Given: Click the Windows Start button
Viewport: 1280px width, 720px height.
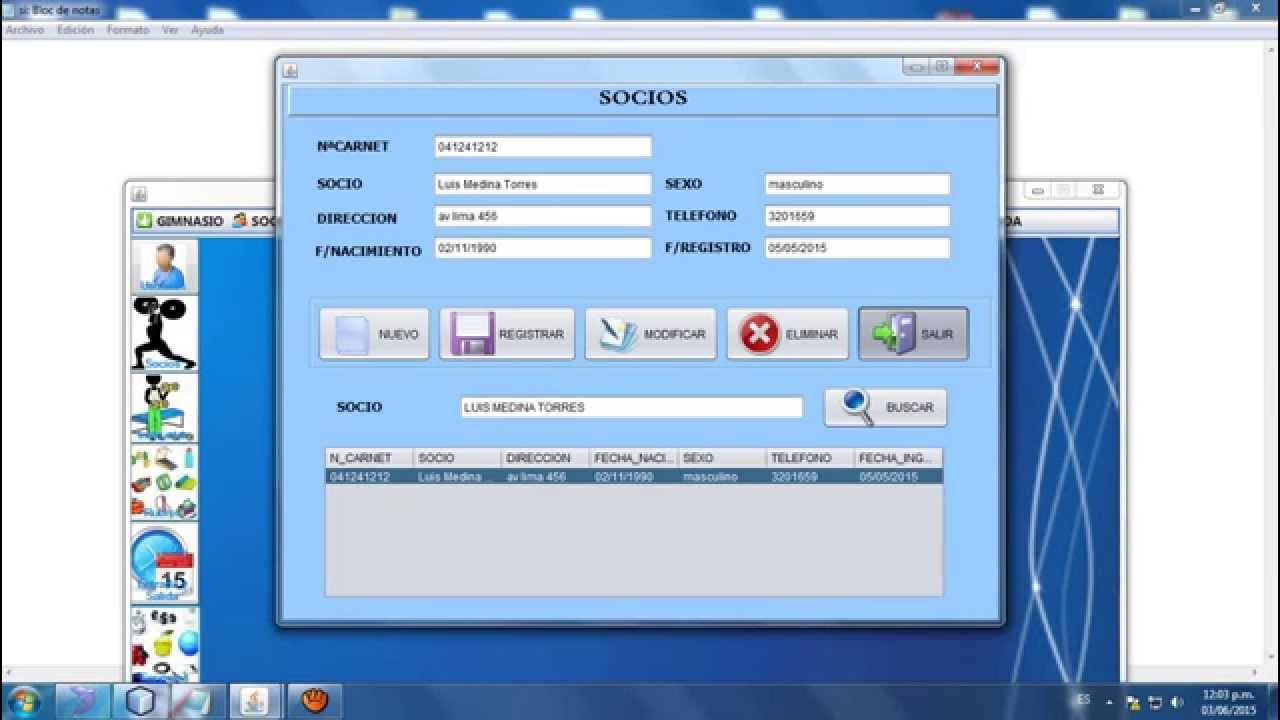Looking at the screenshot, I should tap(24, 700).
